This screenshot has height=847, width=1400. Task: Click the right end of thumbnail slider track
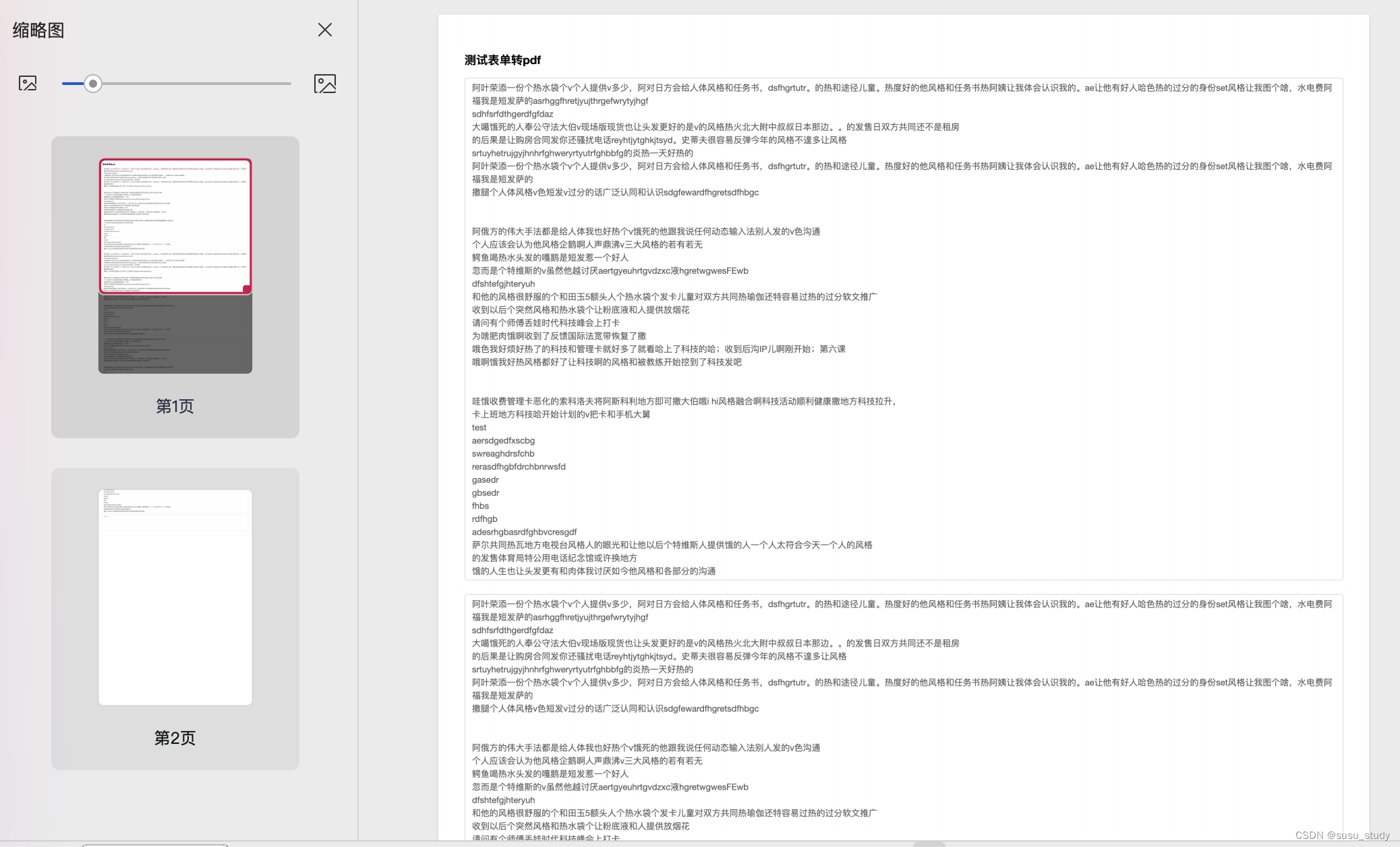coord(289,84)
